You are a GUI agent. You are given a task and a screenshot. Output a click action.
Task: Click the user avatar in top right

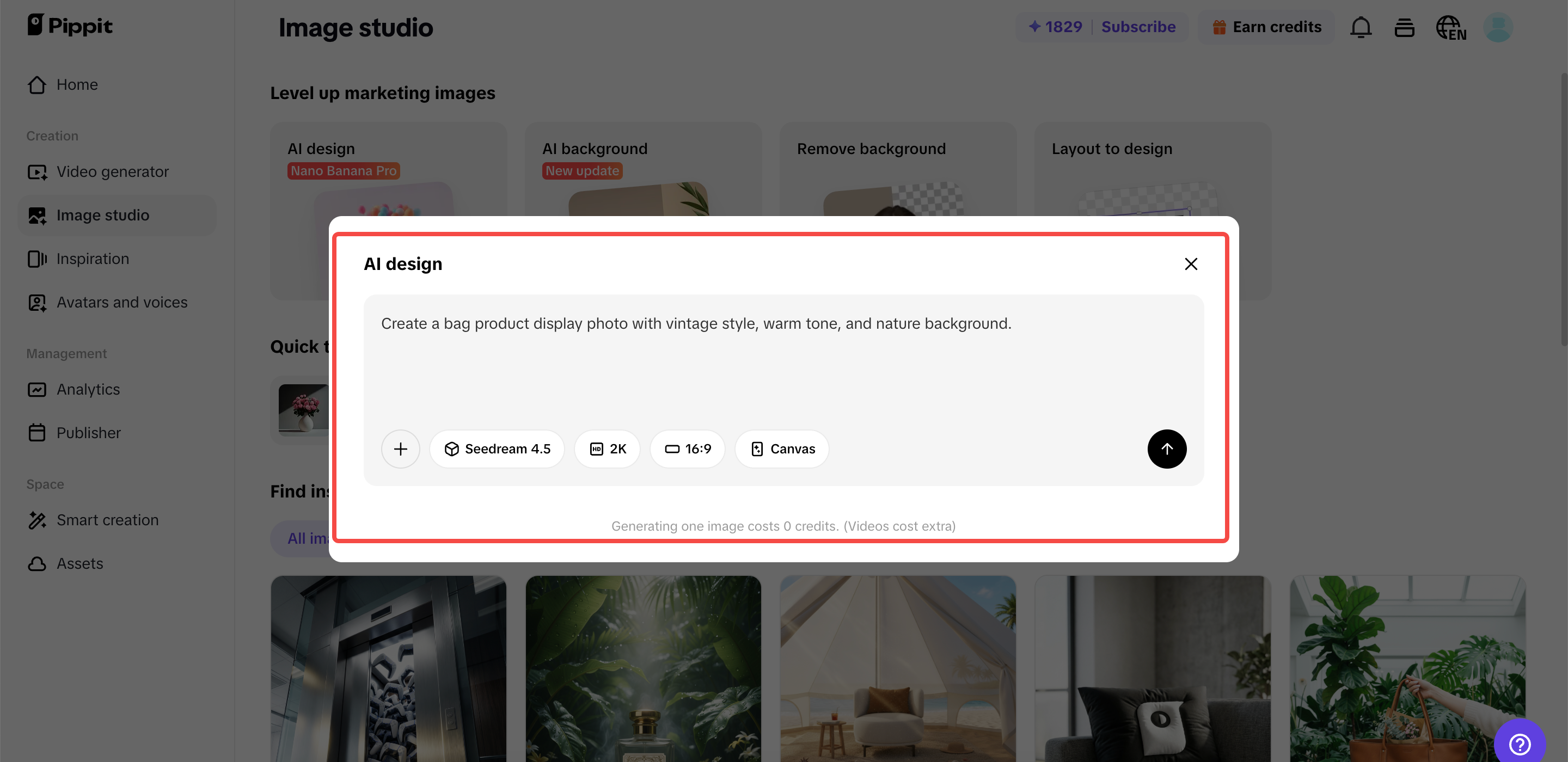point(1498,27)
